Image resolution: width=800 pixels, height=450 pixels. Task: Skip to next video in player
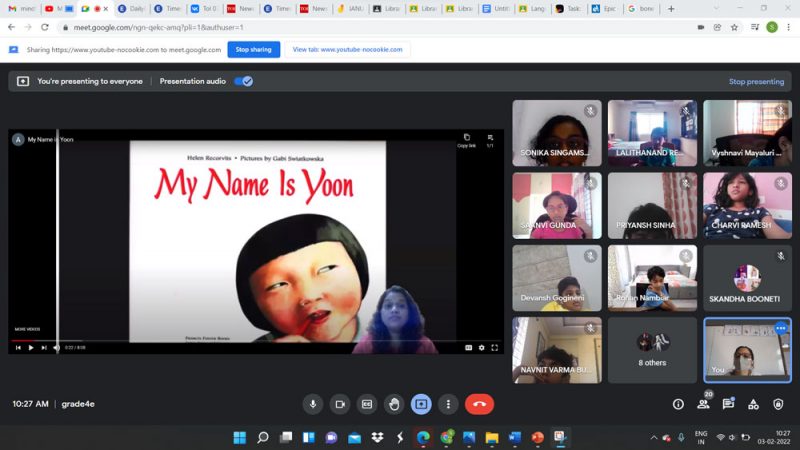click(x=44, y=347)
